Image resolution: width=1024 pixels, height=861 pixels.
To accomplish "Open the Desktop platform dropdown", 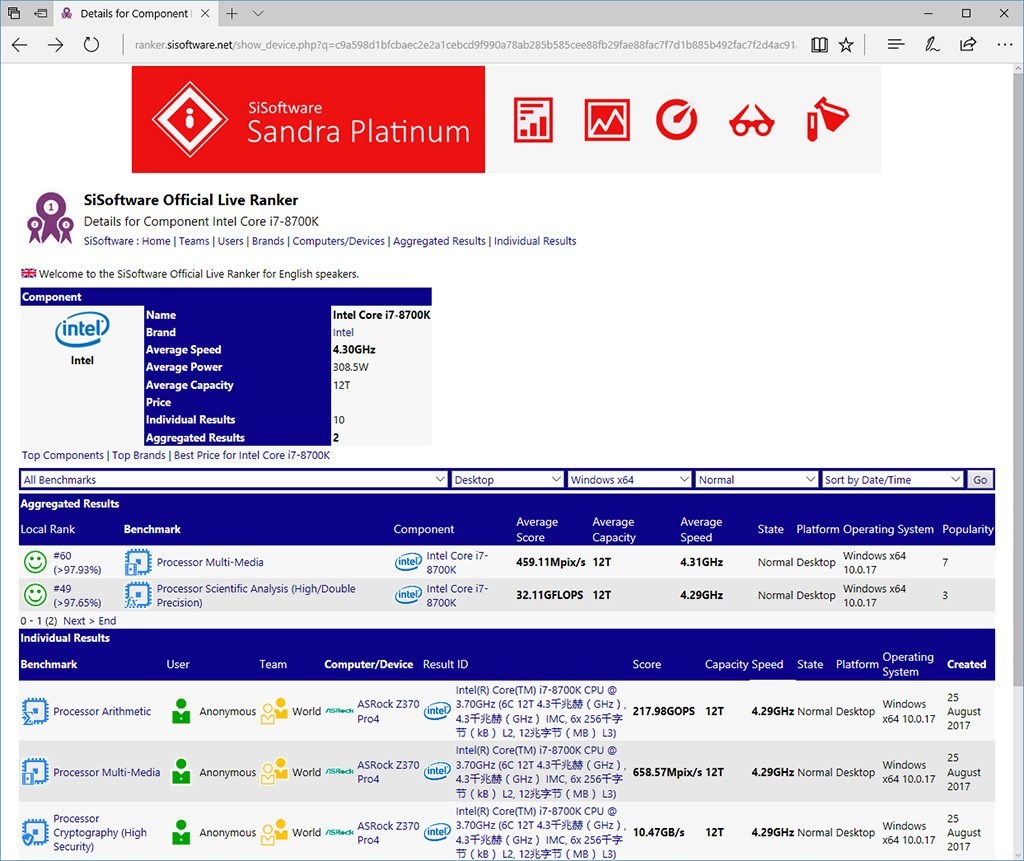I will [x=507, y=479].
